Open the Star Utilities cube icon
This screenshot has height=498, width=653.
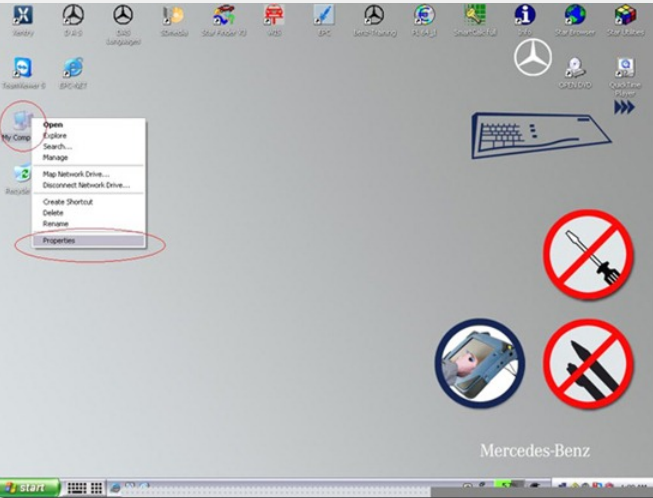pos(625,15)
